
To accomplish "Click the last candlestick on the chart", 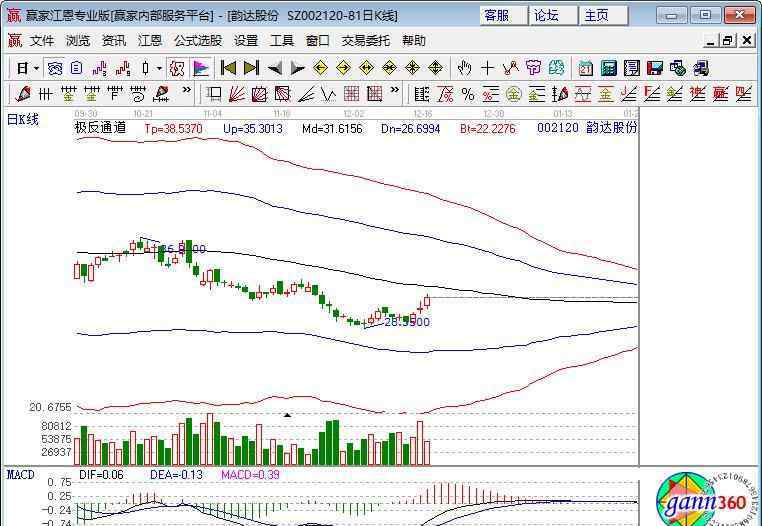I will (x=427, y=301).
